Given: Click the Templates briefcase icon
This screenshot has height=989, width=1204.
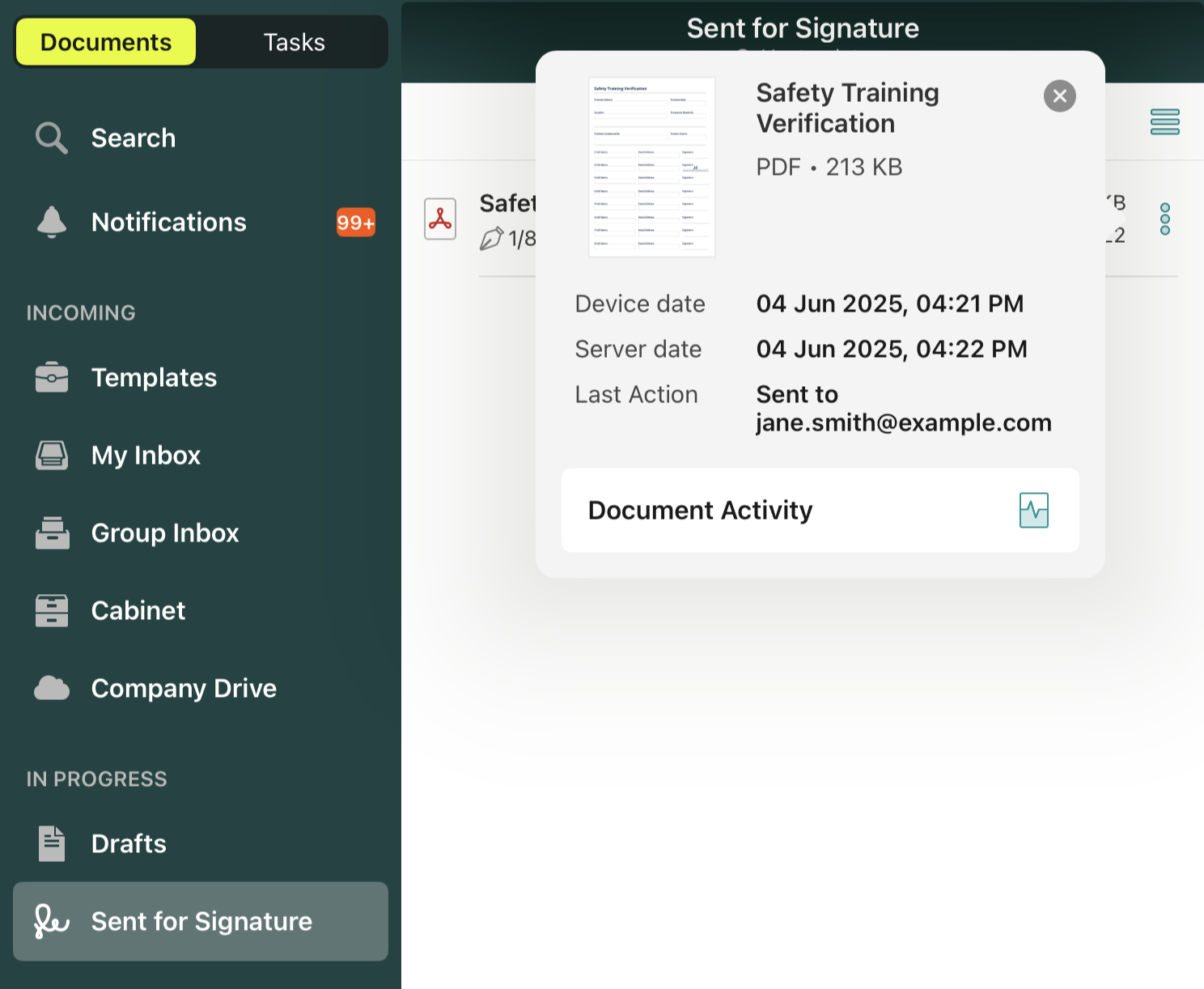Looking at the screenshot, I should click(51, 378).
